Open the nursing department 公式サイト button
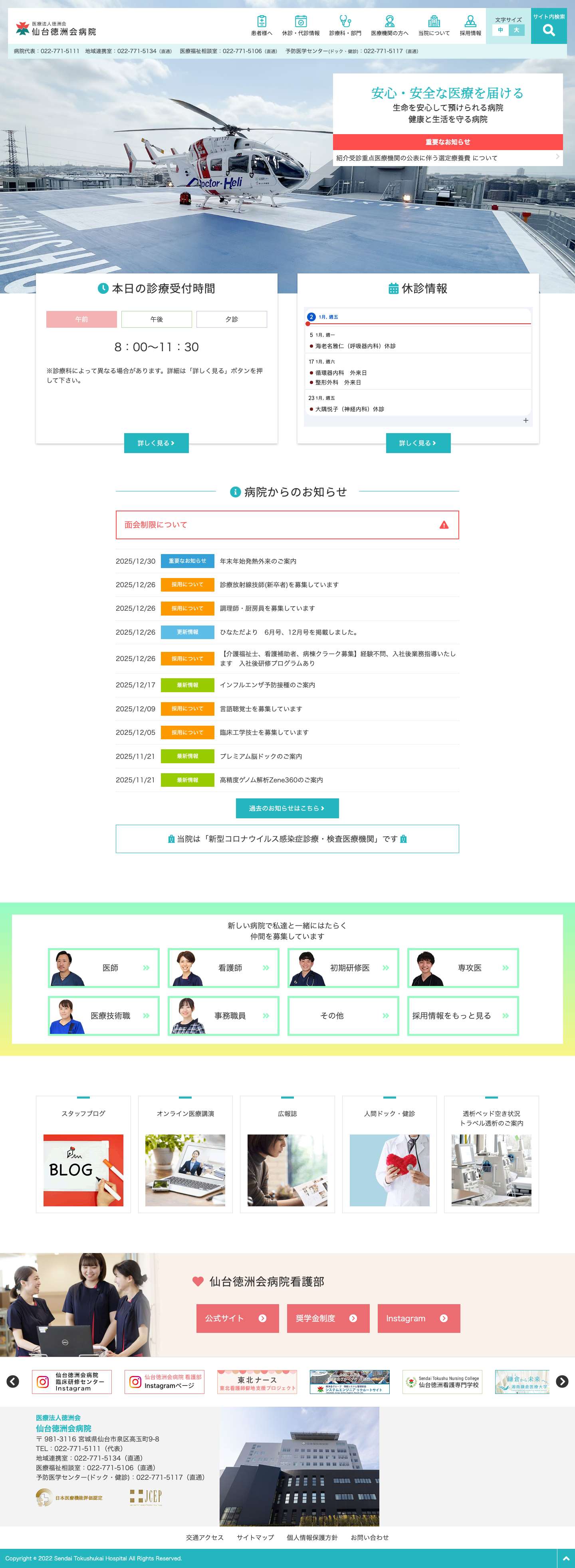This screenshot has height=1568, width=575. [x=238, y=1319]
